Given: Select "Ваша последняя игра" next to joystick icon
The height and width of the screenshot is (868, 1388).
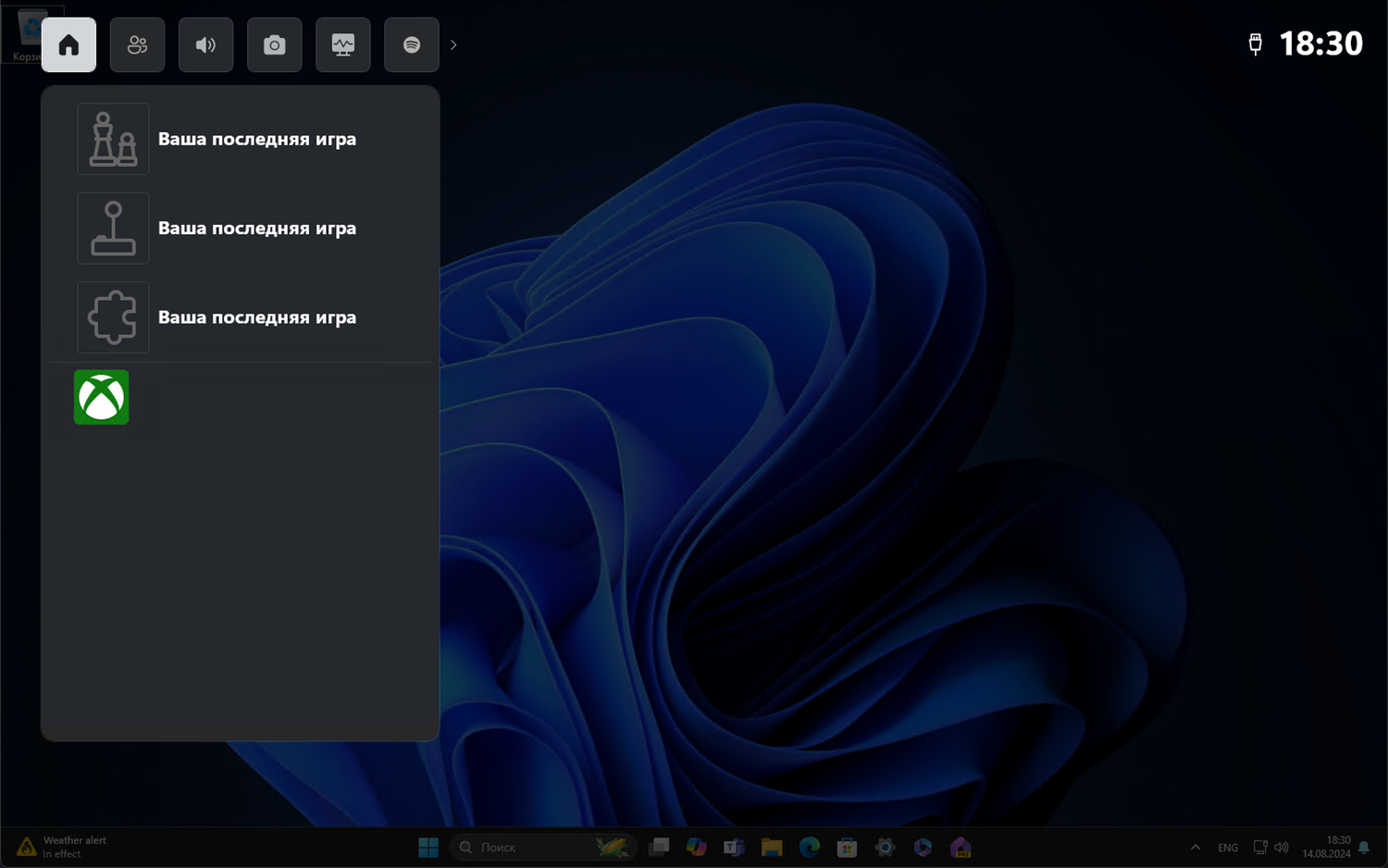Looking at the screenshot, I should [257, 229].
